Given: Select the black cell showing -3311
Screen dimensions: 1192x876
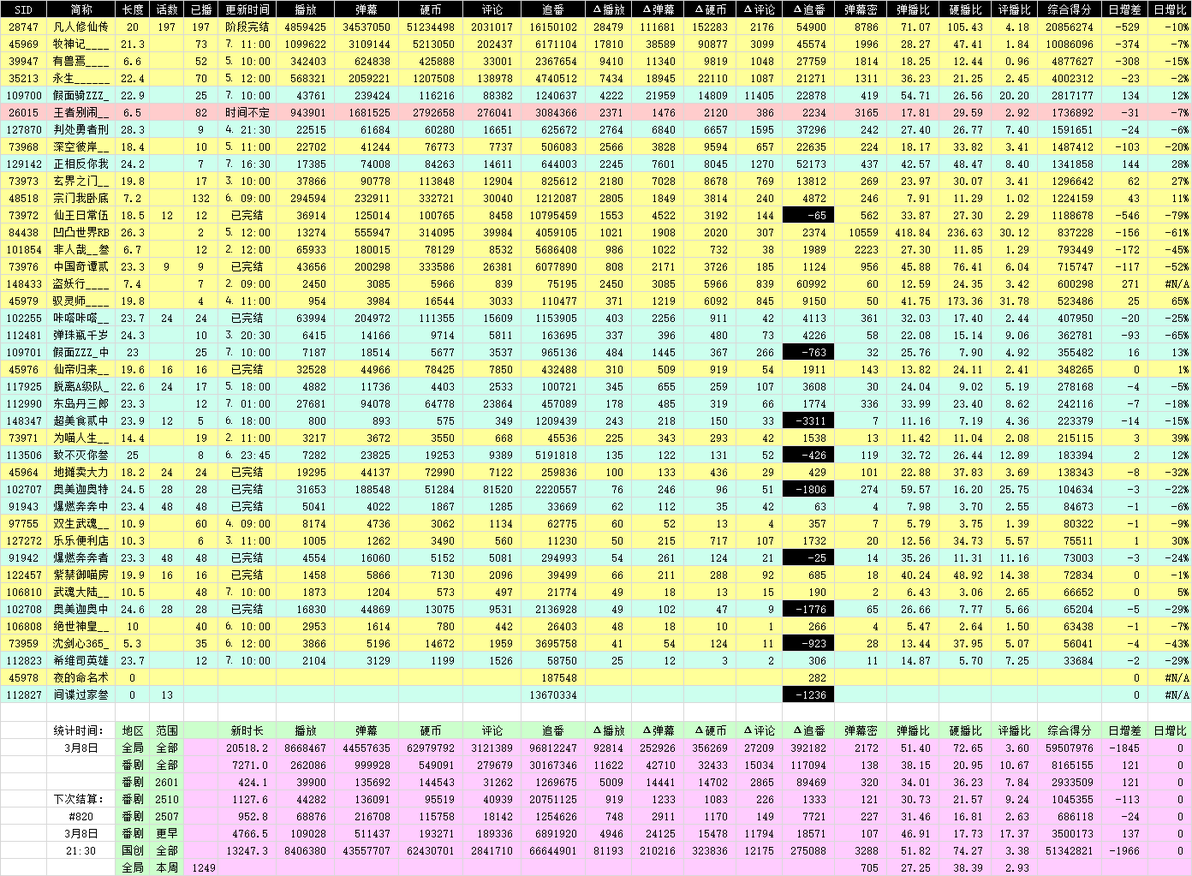Looking at the screenshot, I should (809, 421).
